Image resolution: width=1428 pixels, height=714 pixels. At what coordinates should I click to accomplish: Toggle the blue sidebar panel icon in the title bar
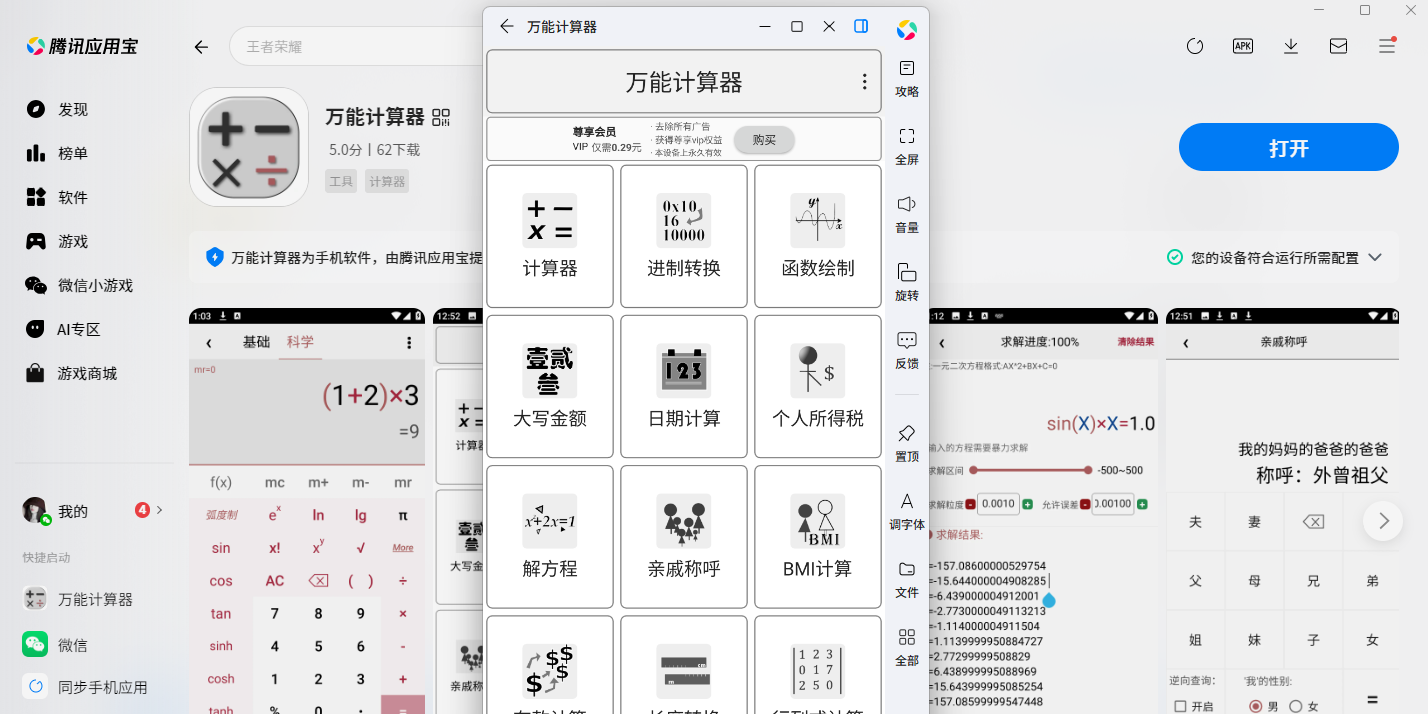(861, 27)
